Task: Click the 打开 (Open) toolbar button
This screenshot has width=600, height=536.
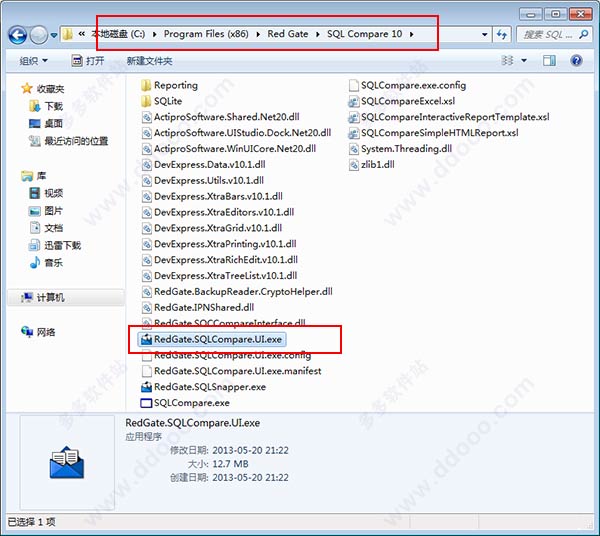Action: (x=88, y=61)
